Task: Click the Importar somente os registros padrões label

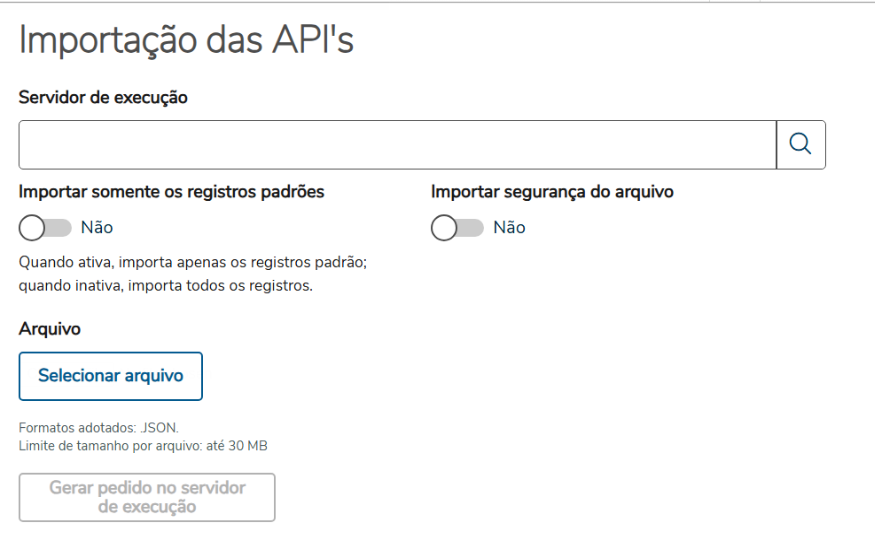Action: 171,192
